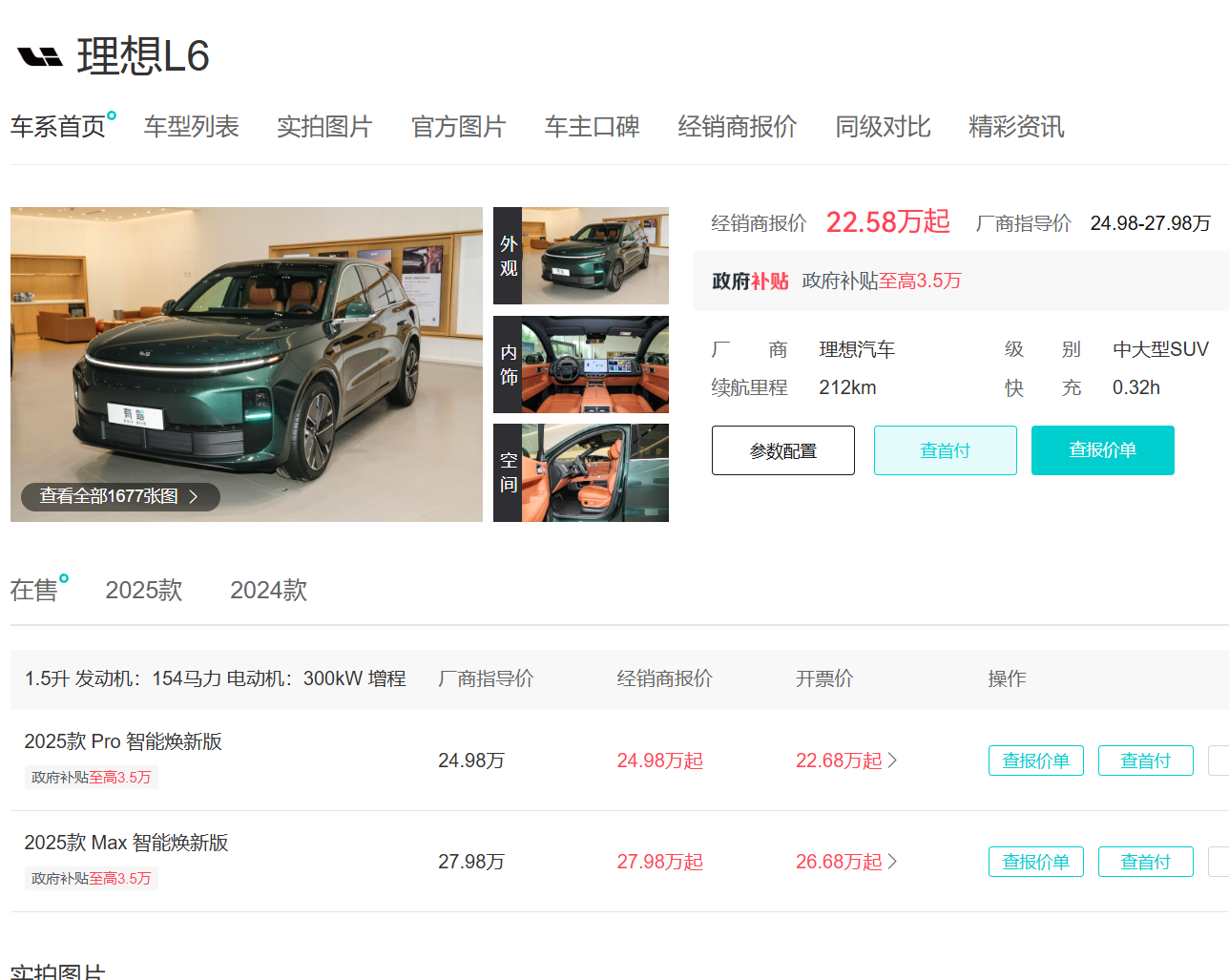Image resolution: width=1229 pixels, height=980 pixels.
Task: Click 24.98万起 dealer price in Pro row
Action: pyautogui.click(x=660, y=761)
